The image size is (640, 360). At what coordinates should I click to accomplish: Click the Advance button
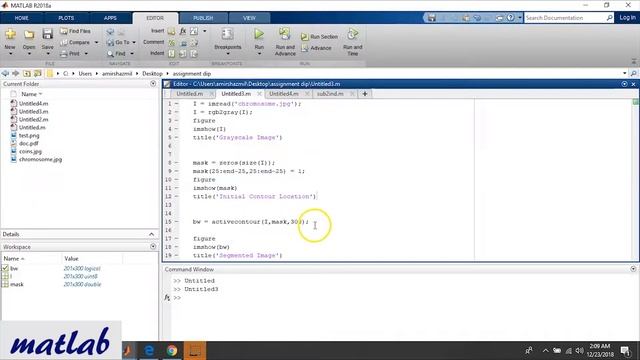pos(317,48)
